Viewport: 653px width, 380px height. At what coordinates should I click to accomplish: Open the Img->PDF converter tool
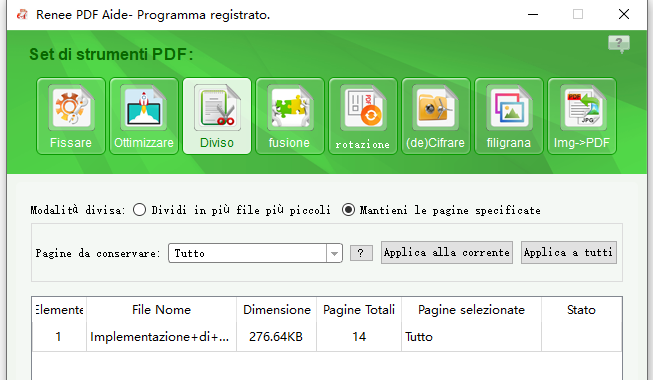[582, 116]
